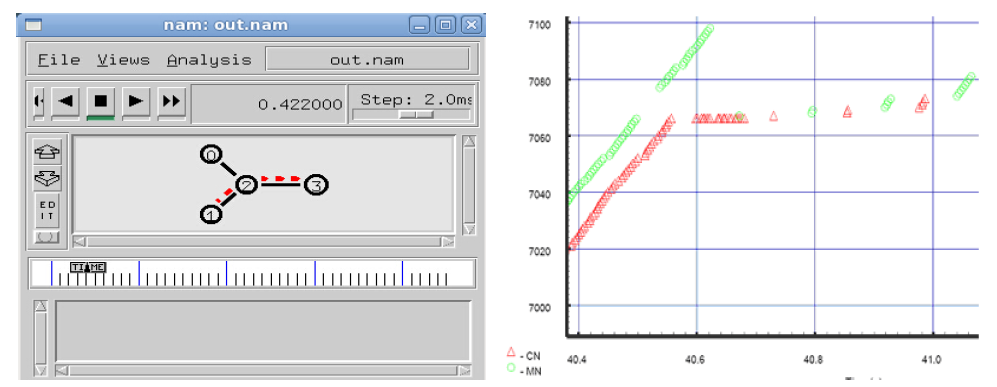Open the File menu
This screenshot has width=997, height=387.
(59, 60)
